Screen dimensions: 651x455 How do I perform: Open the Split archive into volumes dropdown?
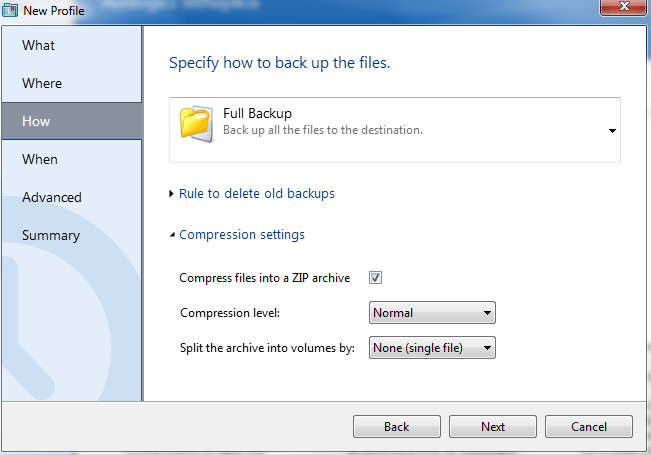pos(432,347)
